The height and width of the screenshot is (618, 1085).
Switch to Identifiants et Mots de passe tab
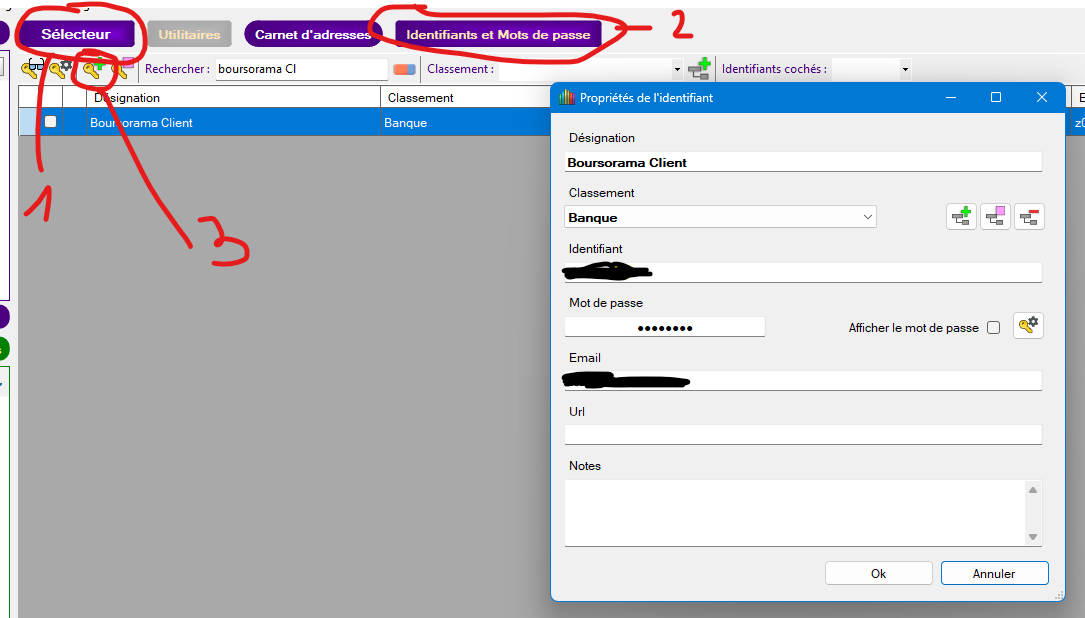pos(498,34)
